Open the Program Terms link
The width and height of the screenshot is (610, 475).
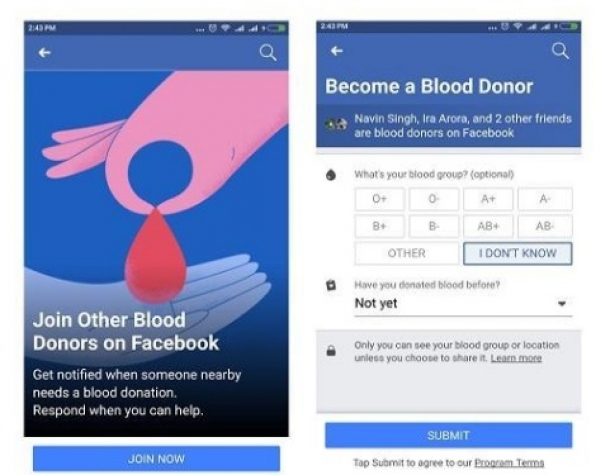point(509,463)
